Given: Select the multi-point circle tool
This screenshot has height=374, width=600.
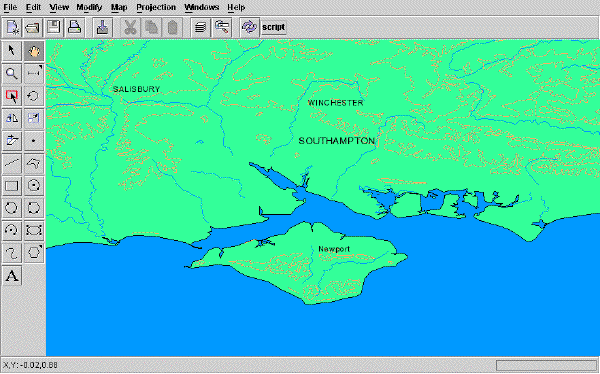Looking at the screenshot, I should [34, 208].
